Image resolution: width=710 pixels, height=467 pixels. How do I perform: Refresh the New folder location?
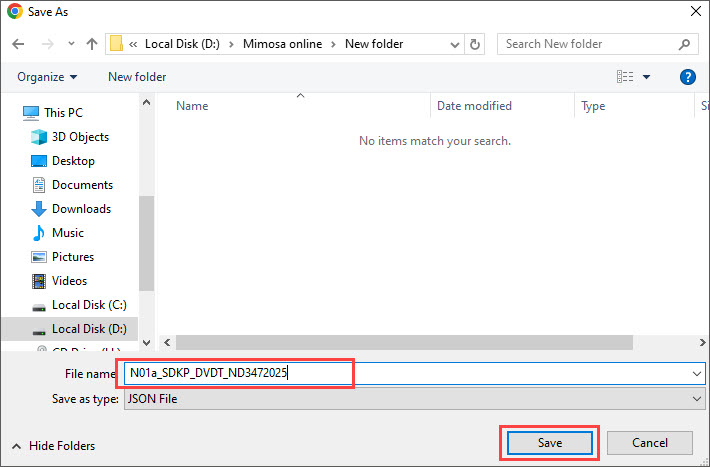(475, 44)
